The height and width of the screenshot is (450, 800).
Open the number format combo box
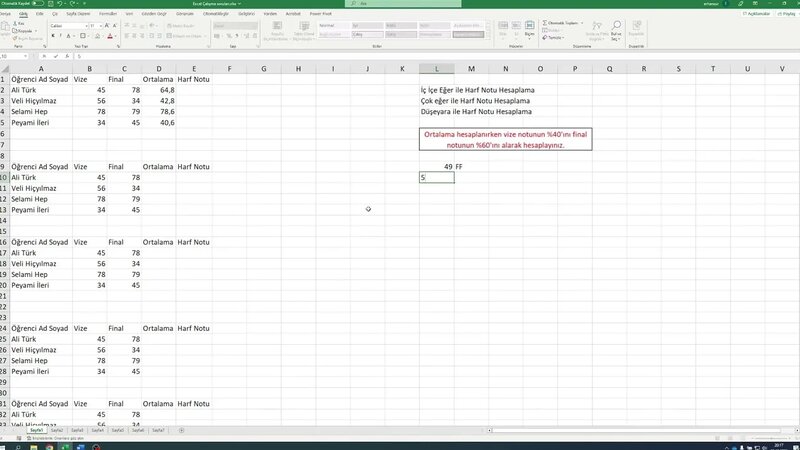[x=235, y=26]
